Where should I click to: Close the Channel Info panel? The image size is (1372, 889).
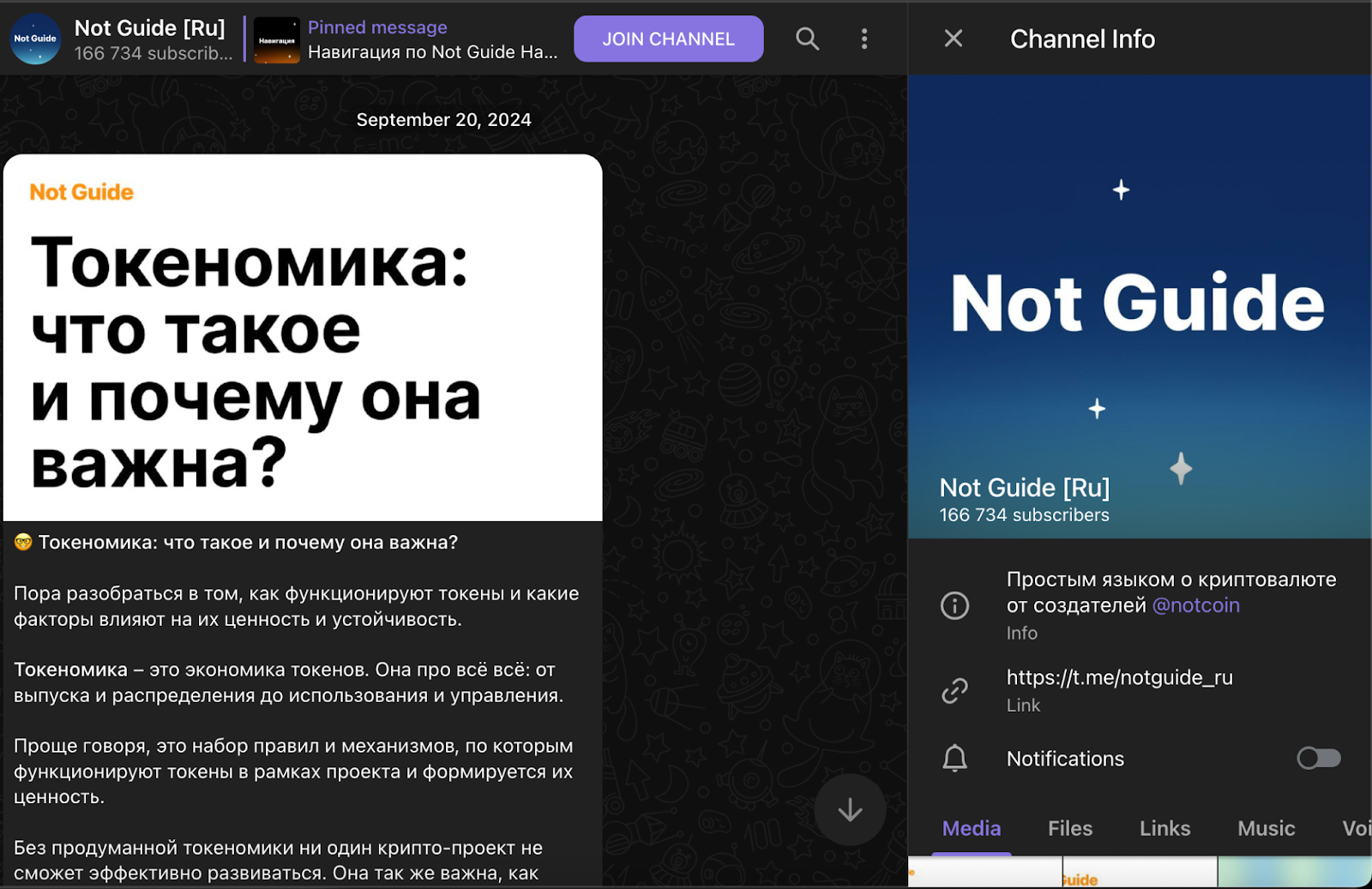click(x=953, y=39)
